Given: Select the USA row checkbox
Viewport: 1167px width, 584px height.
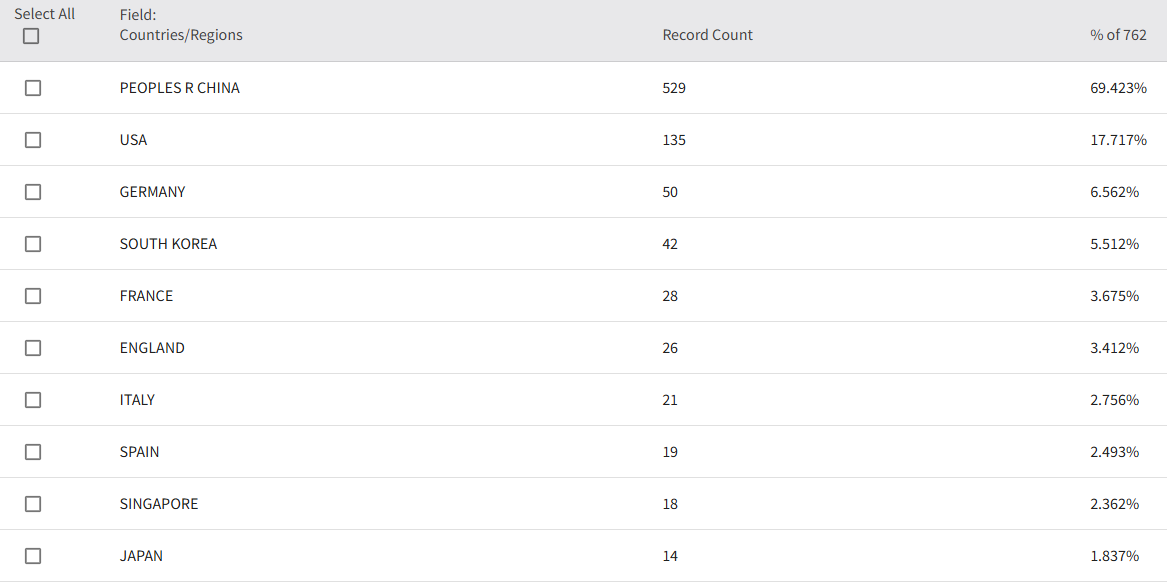Looking at the screenshot, I should 33,140.
